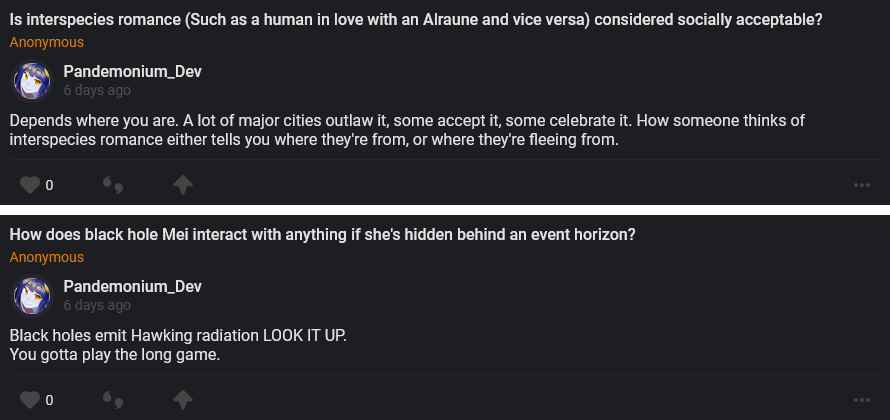This screenshot has height=420, width=890.
Task: Share the black hole Mei answer using the arrow icon
Action: click(182, 400)
